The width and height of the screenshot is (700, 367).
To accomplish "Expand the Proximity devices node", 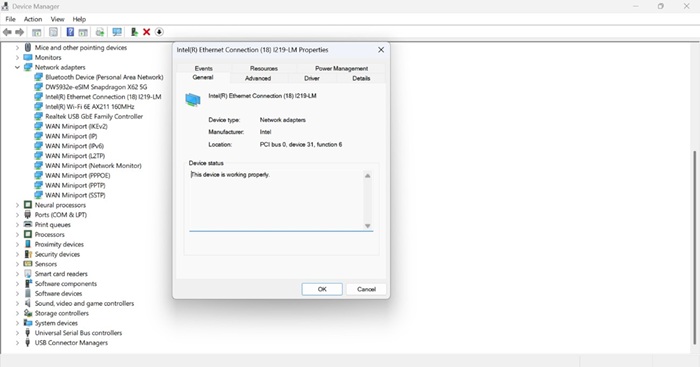I will pos(17,244).
